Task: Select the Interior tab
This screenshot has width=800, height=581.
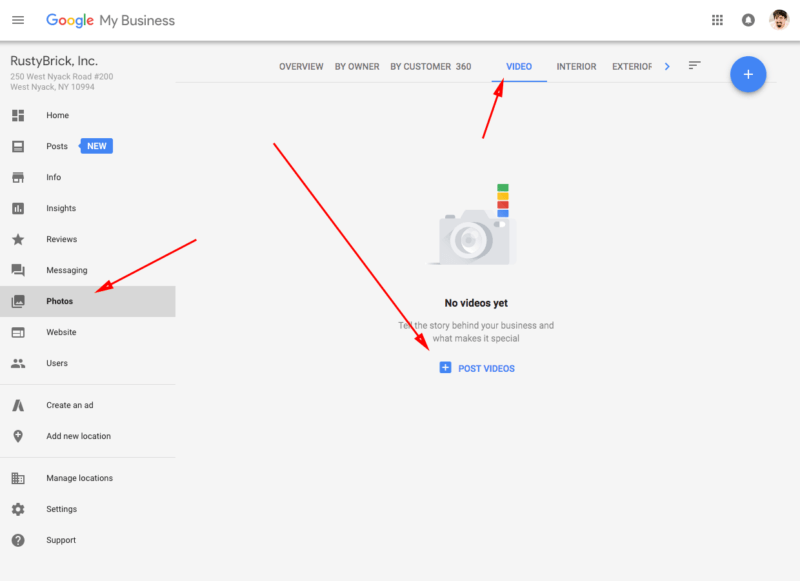Action: tap(576, 67)
